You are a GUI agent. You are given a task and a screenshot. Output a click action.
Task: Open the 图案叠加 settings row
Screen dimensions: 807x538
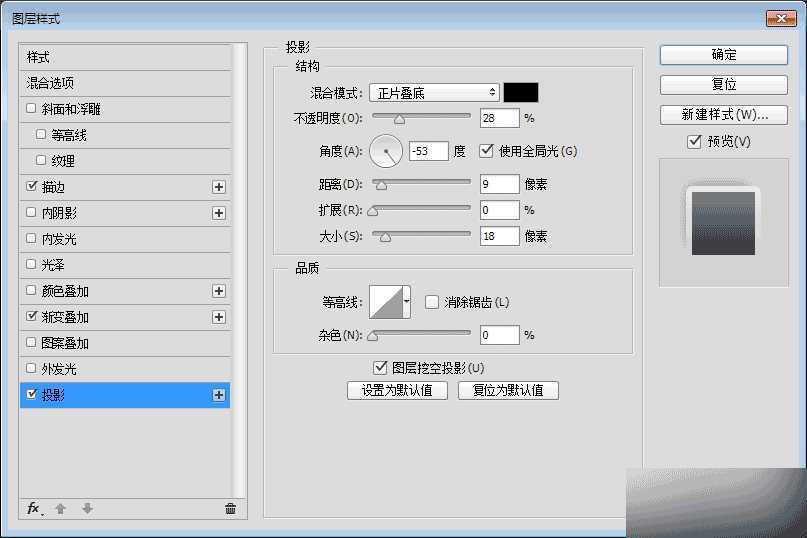126,343
